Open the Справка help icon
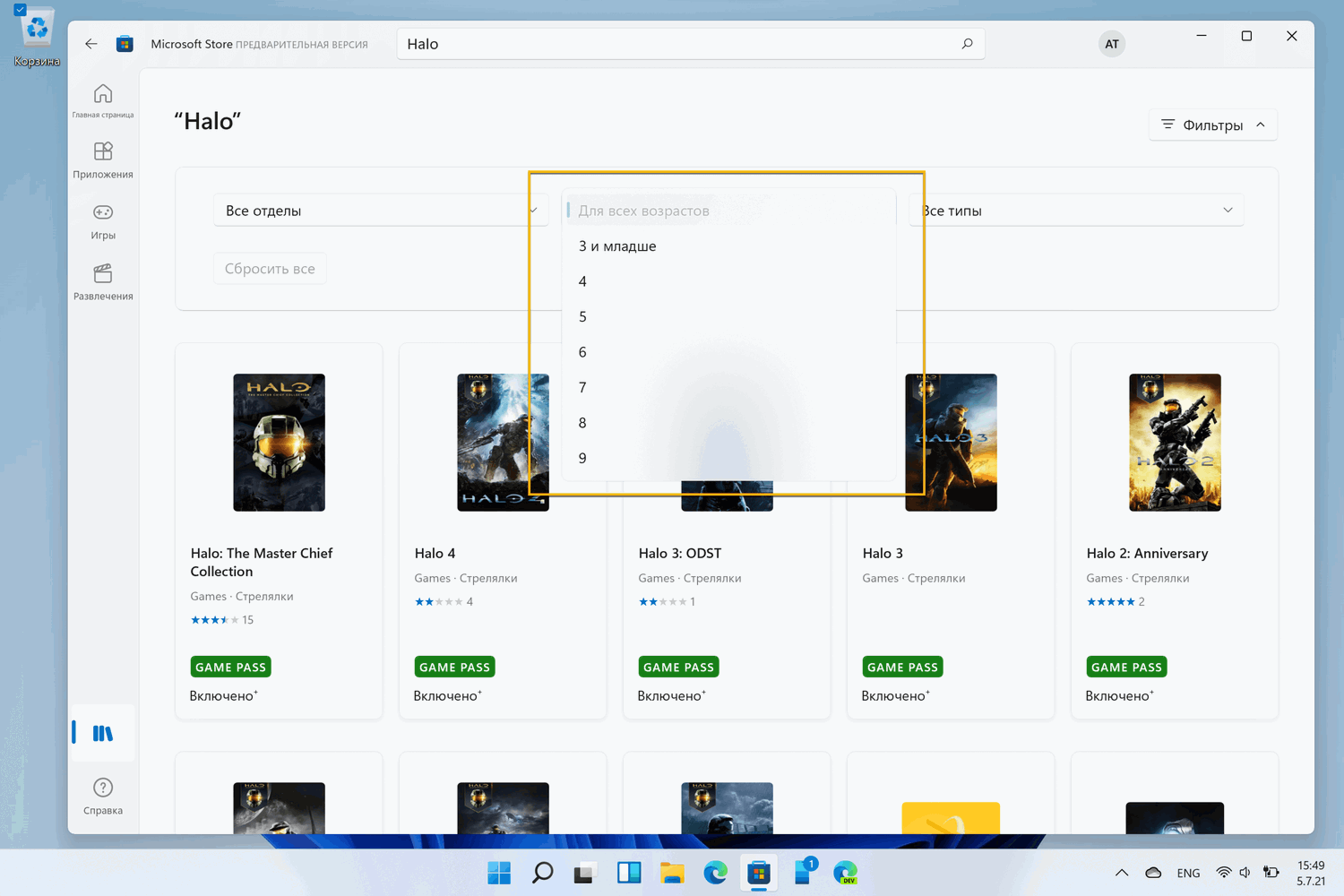1344x896 pixels. pyautogui.click(x=103, y=796)
